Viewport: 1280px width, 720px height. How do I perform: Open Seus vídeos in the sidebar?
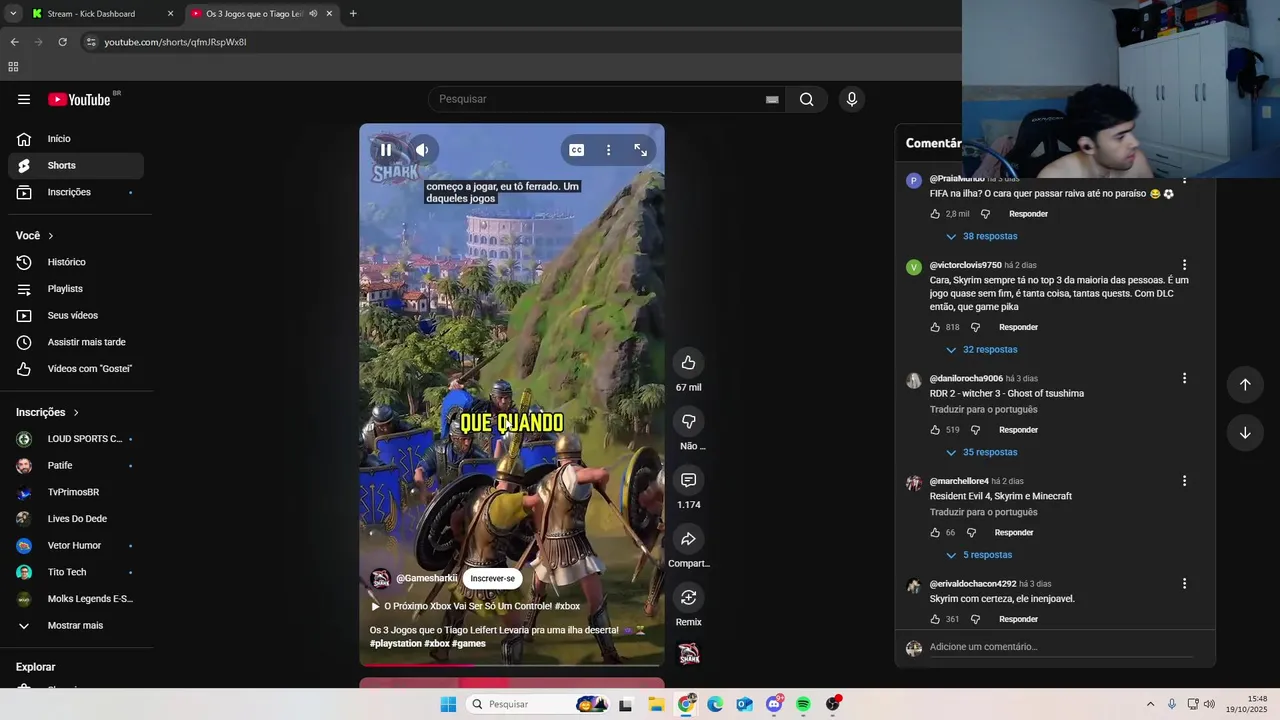coord(76,315)
